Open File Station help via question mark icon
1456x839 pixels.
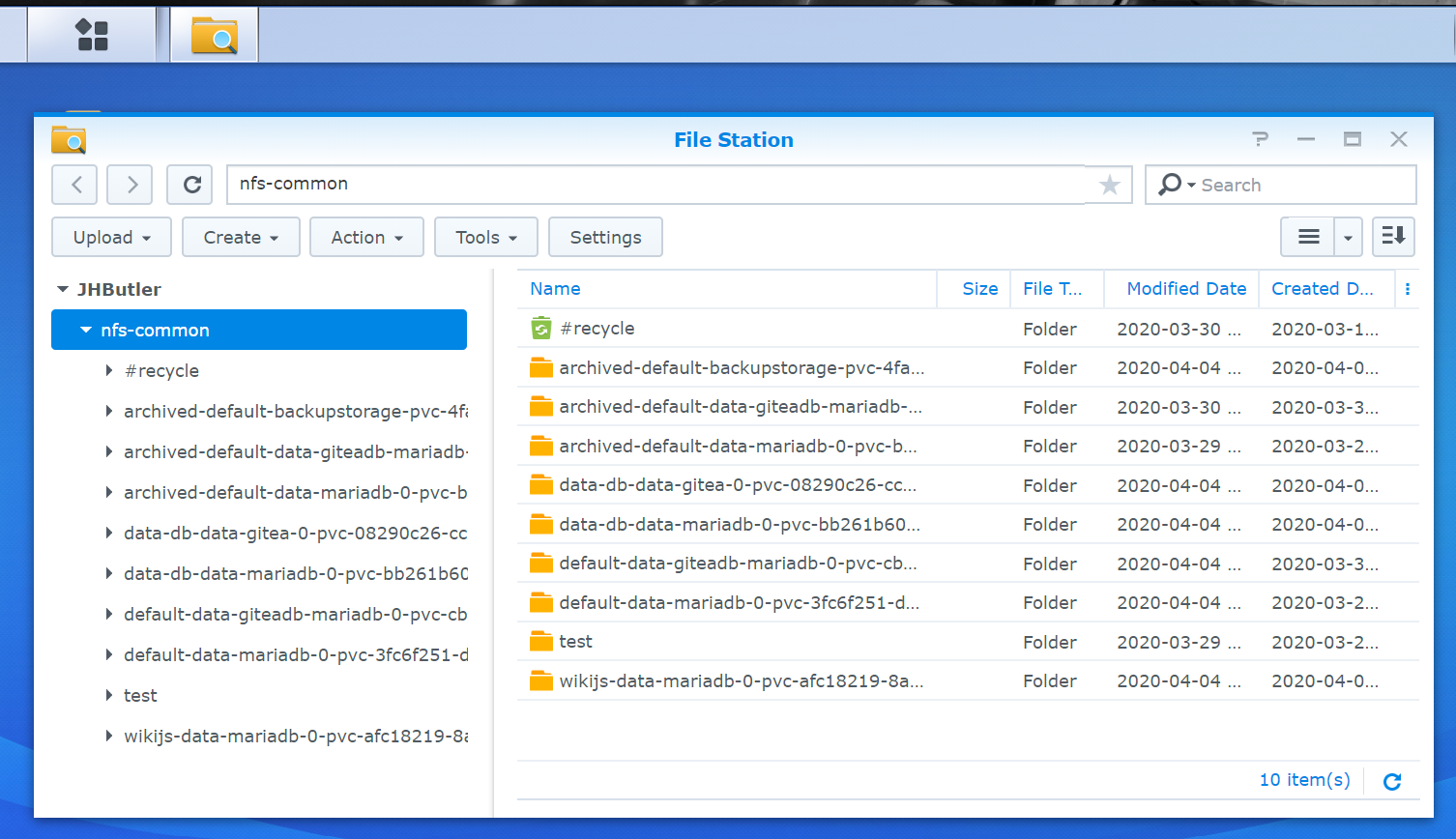(1260, 139)
